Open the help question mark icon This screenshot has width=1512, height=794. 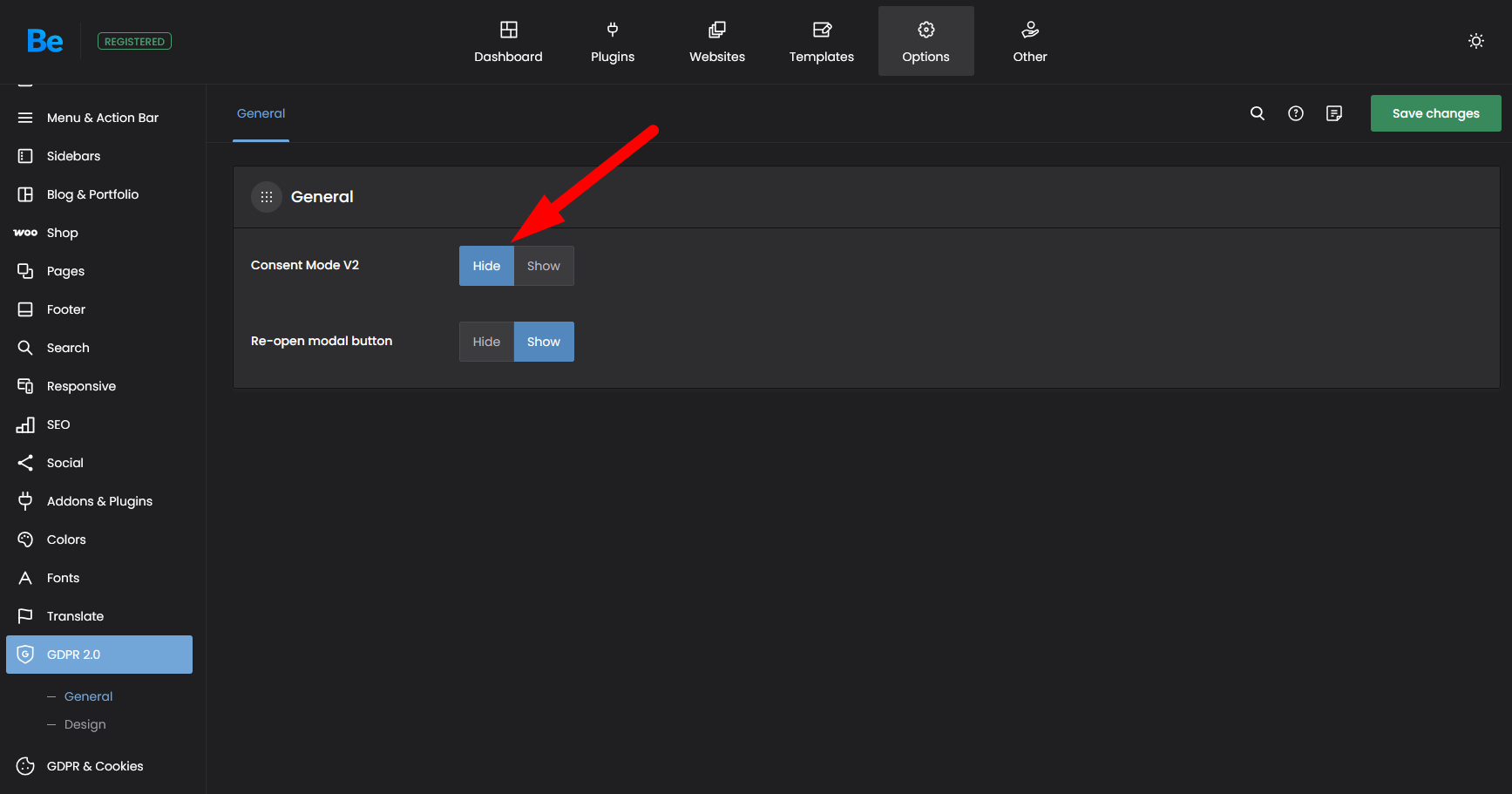[x=1295, y=113]
